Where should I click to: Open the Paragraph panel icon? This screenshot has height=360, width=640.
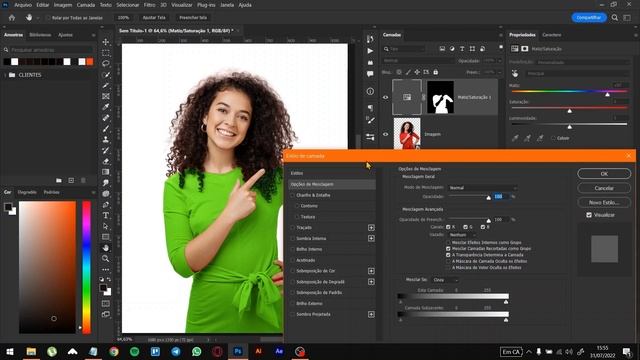(x=370, y=108)
